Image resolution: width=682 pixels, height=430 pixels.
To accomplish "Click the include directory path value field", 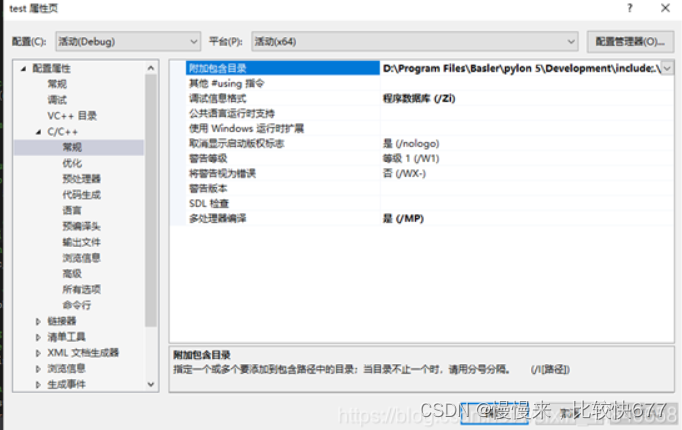I will click(x=521, y=68).
